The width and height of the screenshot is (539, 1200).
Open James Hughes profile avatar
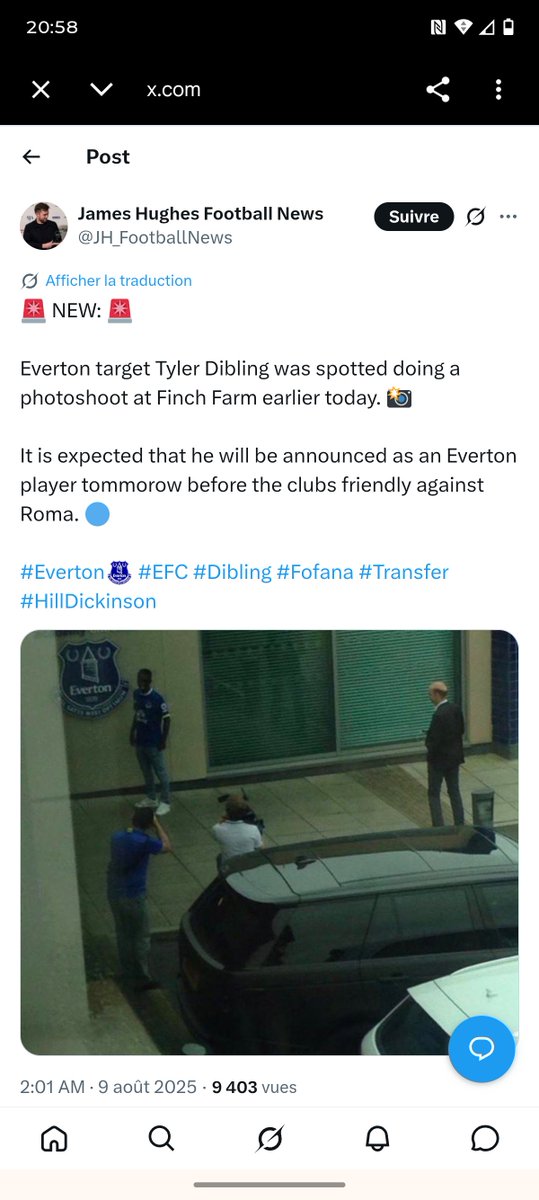(x=44, y=225)
